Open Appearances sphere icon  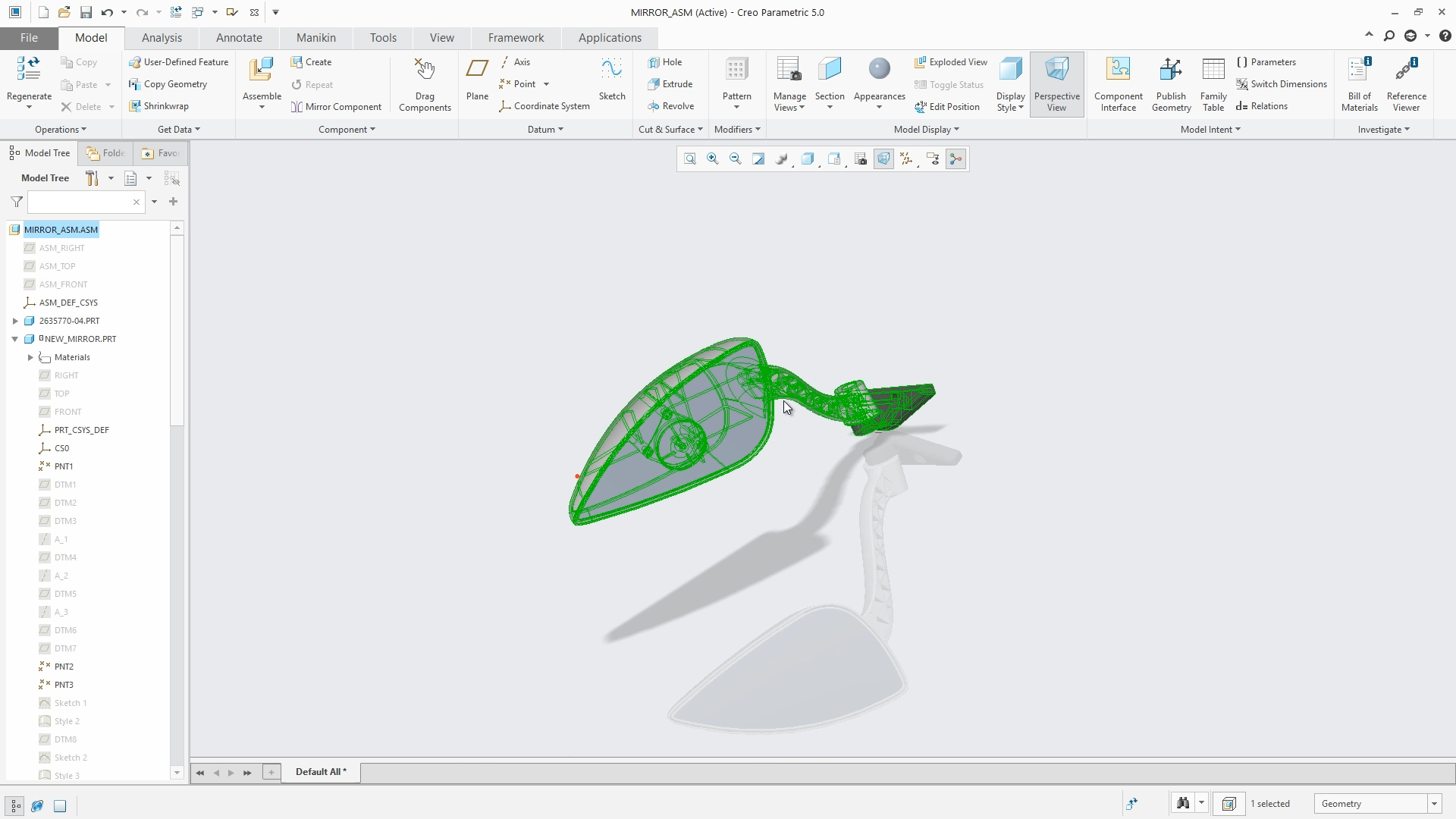point(879,69)
